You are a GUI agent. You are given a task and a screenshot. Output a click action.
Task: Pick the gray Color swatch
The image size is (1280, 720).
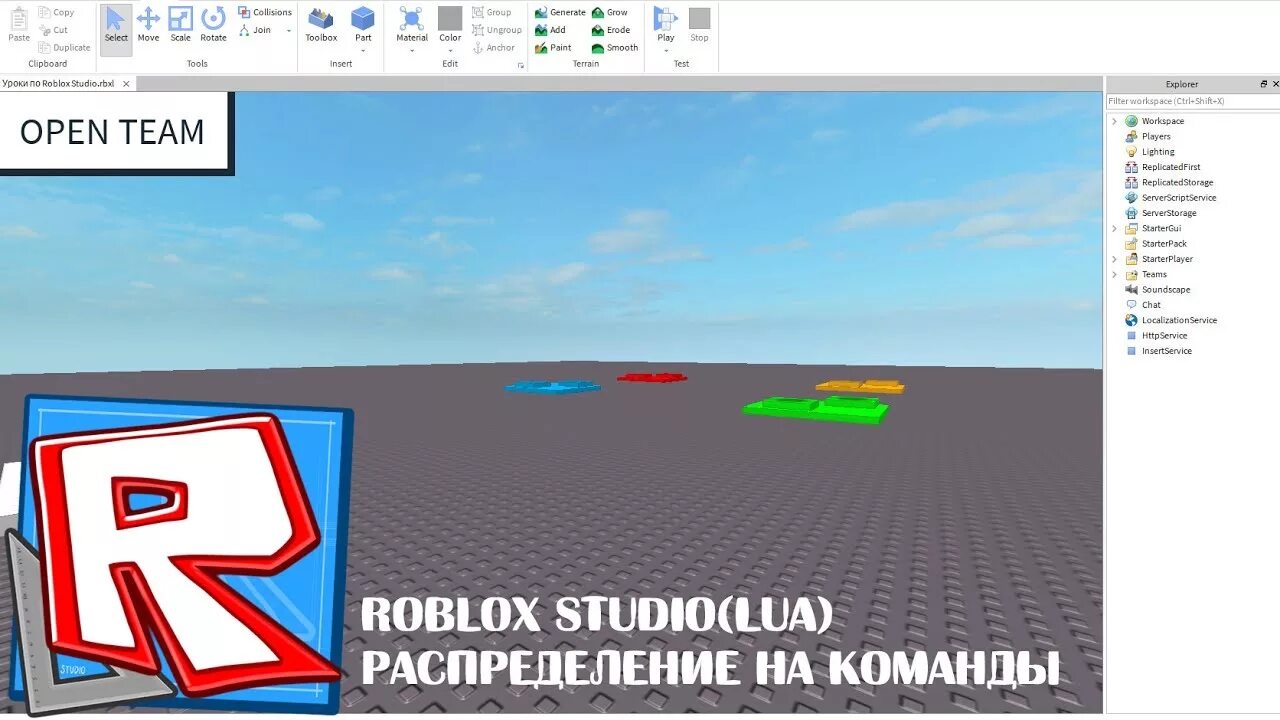(x=450, y=18)
